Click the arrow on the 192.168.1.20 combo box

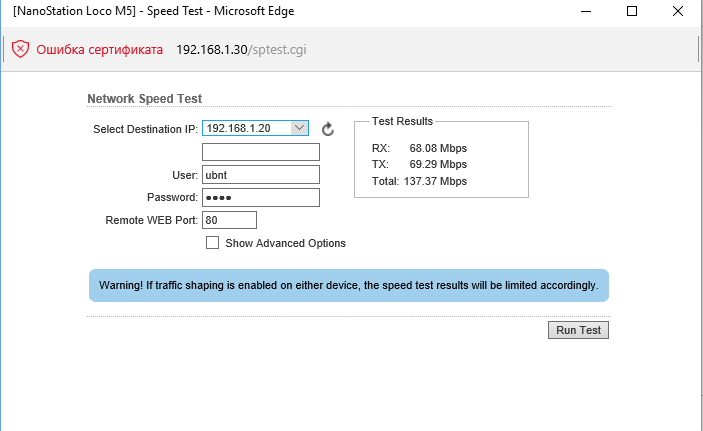click(299, 128)
